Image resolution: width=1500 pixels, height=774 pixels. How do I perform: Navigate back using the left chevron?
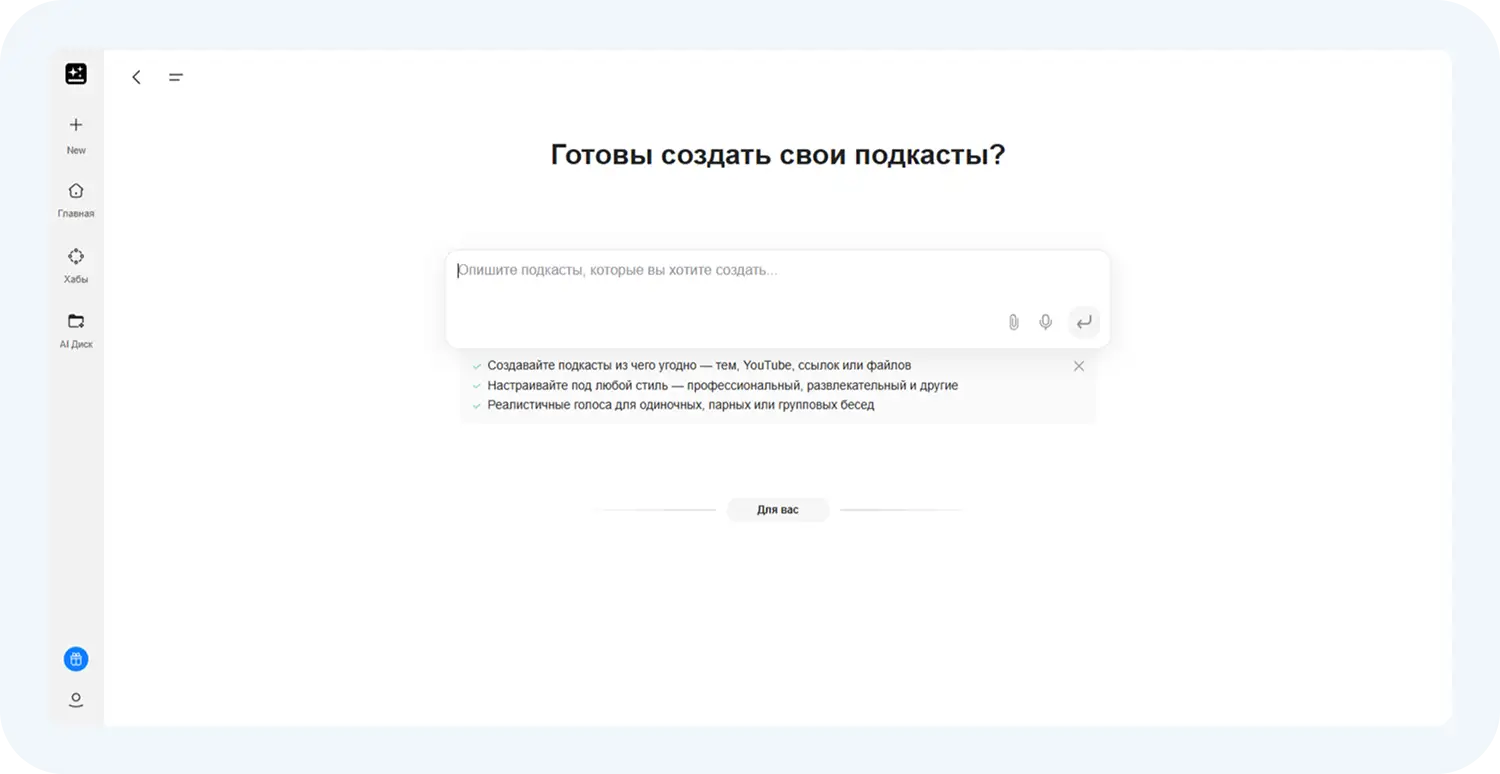136,77
